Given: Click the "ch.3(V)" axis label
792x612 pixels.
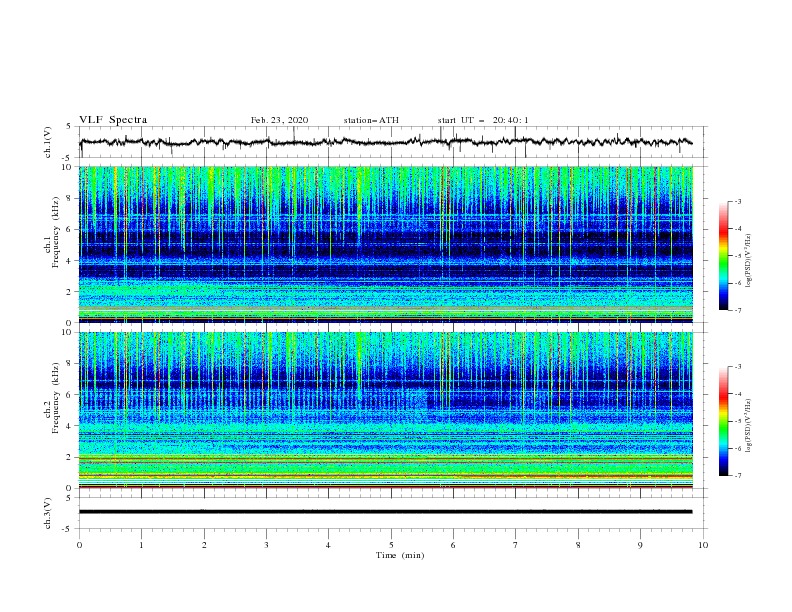Looking at the screenshot, I should [x=47, y=513].
